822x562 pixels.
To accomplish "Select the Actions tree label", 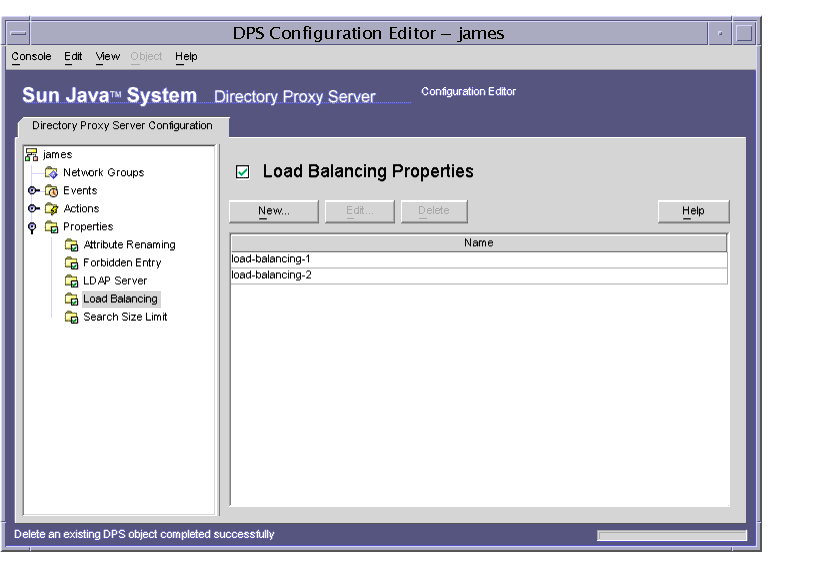I will (x=81, y=209).
